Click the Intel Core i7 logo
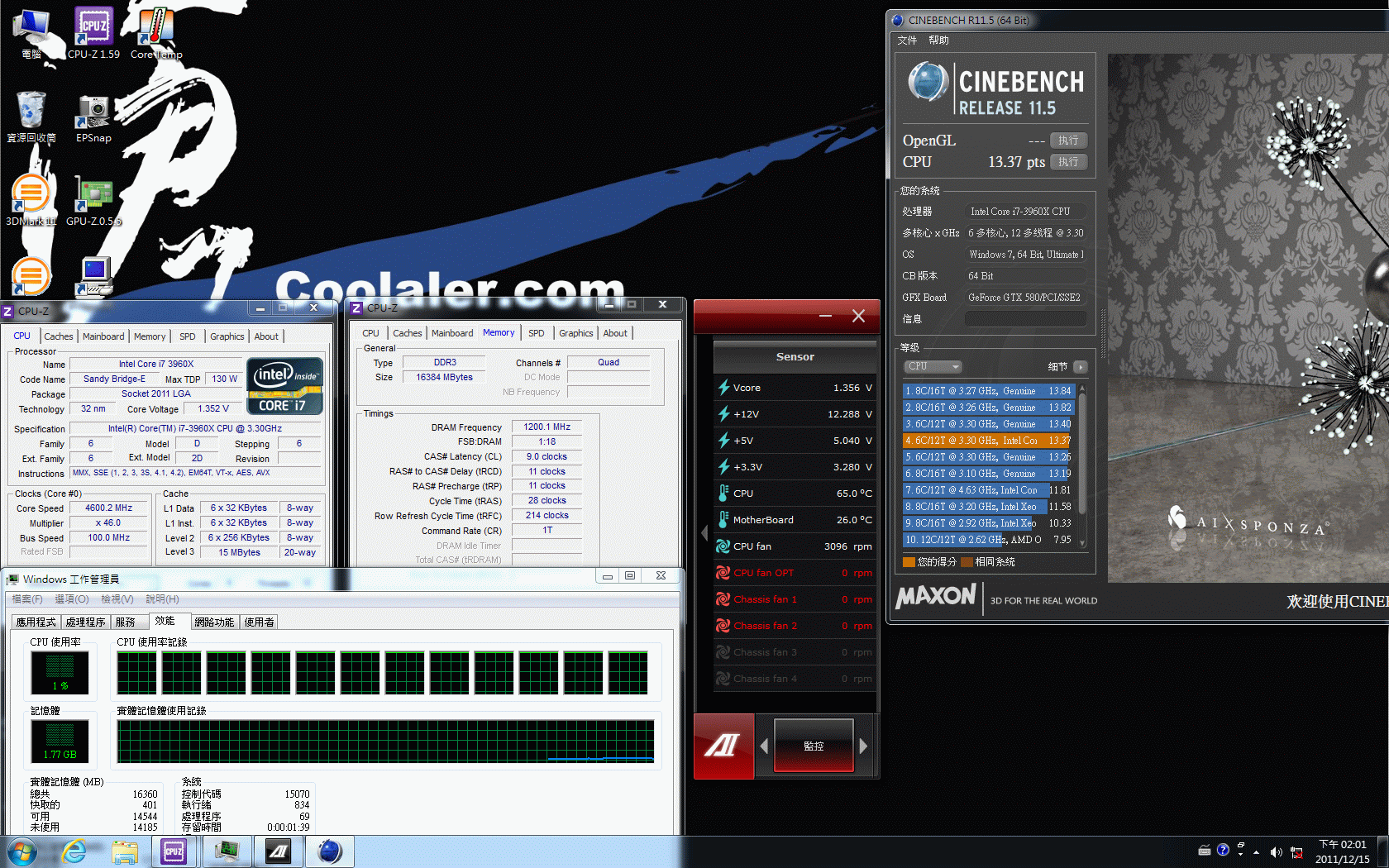The height and width of the screenshot is (868, 1389). click(284, 385)
